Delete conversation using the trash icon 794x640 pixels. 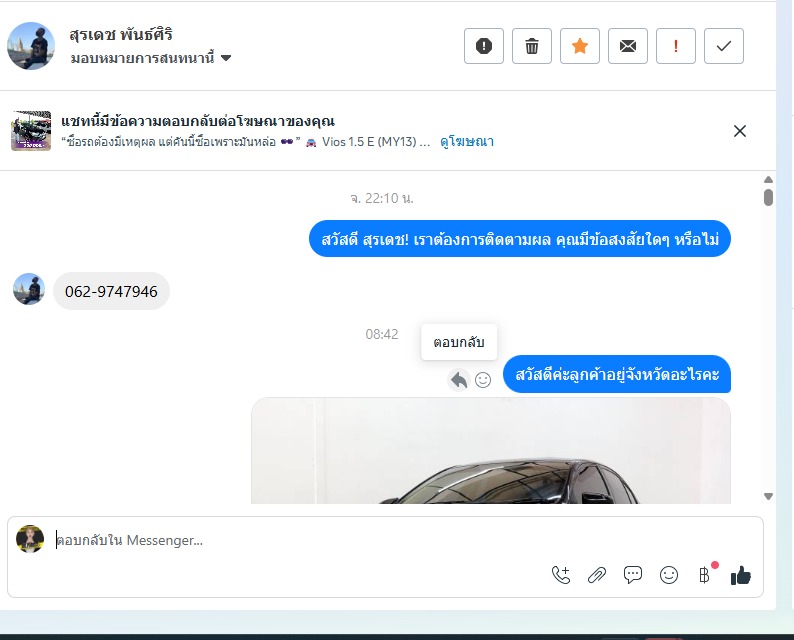click(x=532, y=46)
